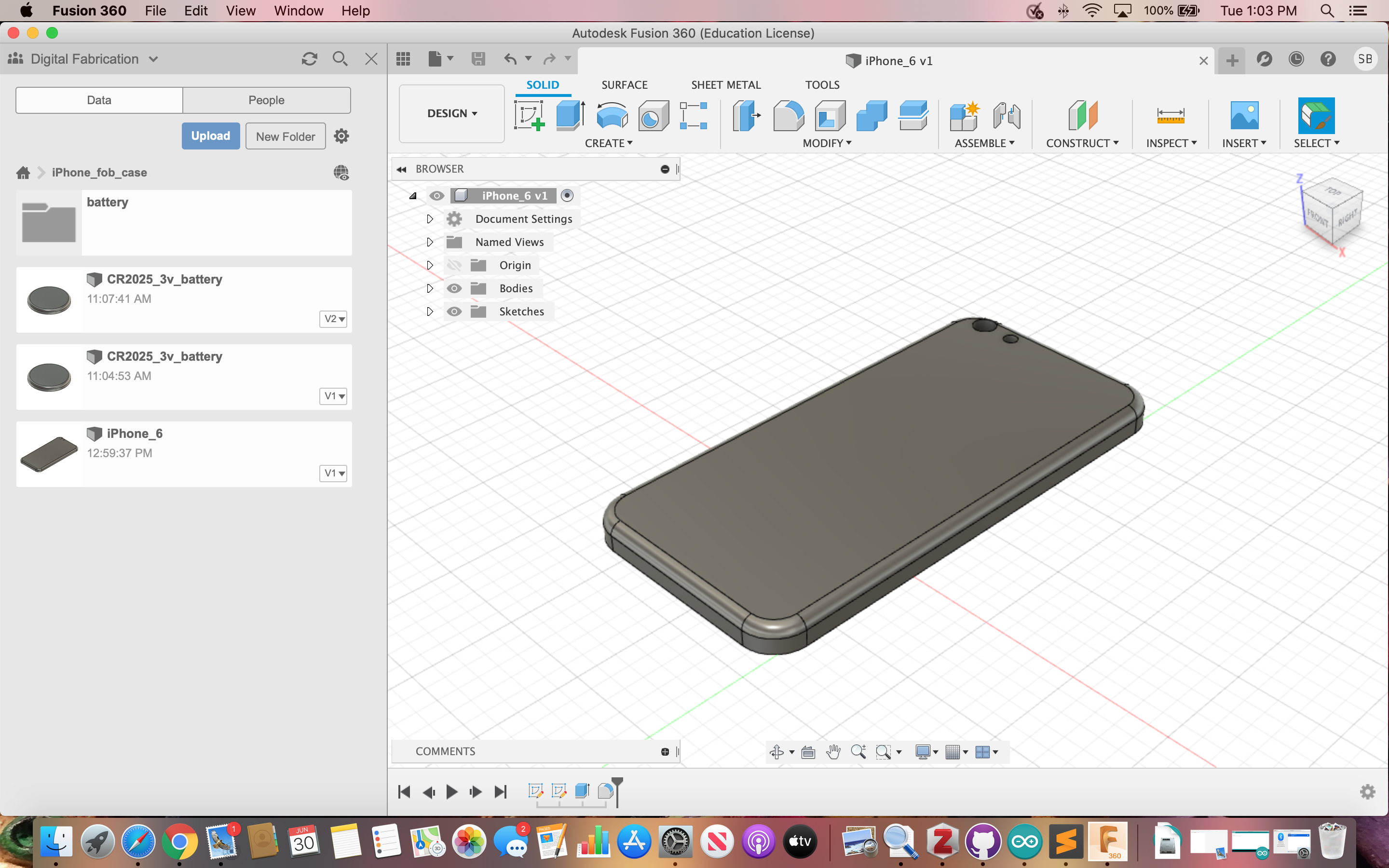Click the New Folder button

284,136
